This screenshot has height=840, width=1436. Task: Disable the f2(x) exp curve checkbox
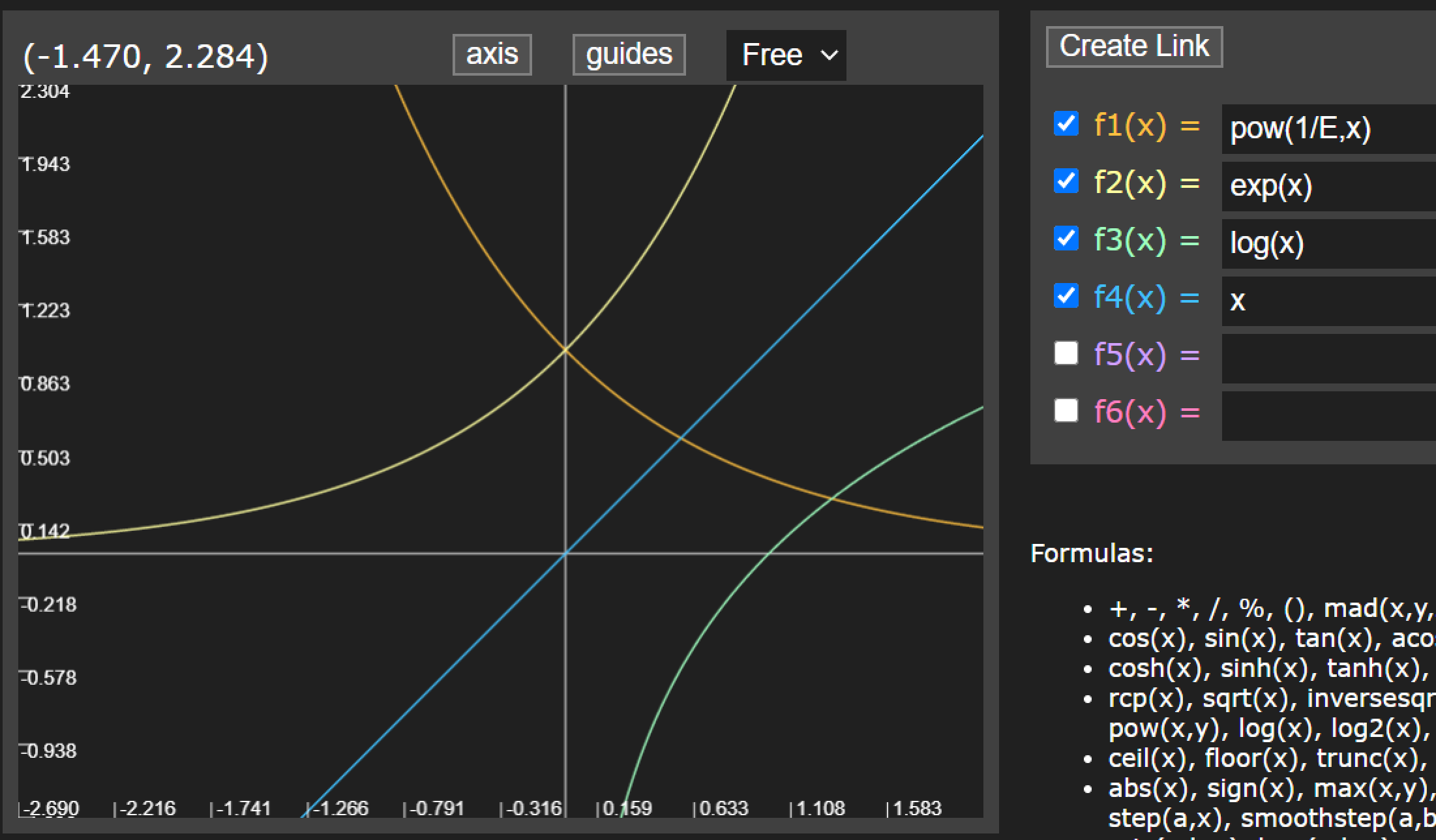[x=1066, y=181]
